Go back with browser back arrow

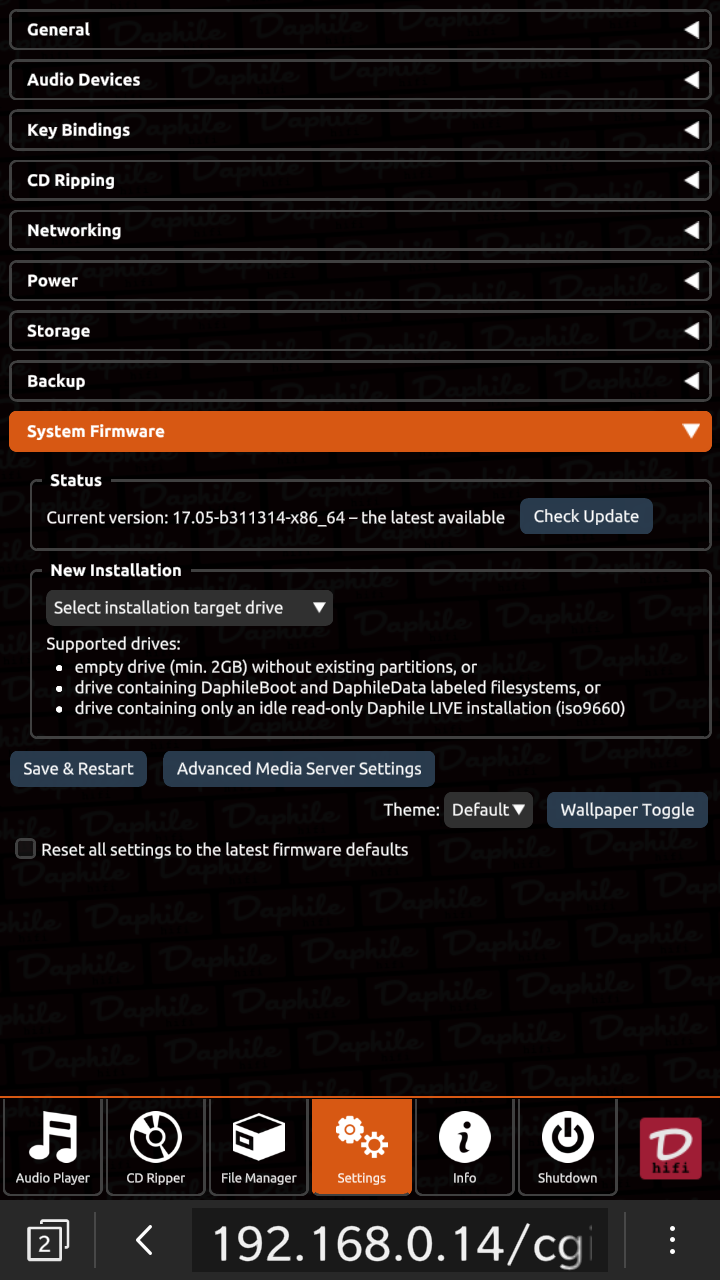click(x=144, y=1241)
